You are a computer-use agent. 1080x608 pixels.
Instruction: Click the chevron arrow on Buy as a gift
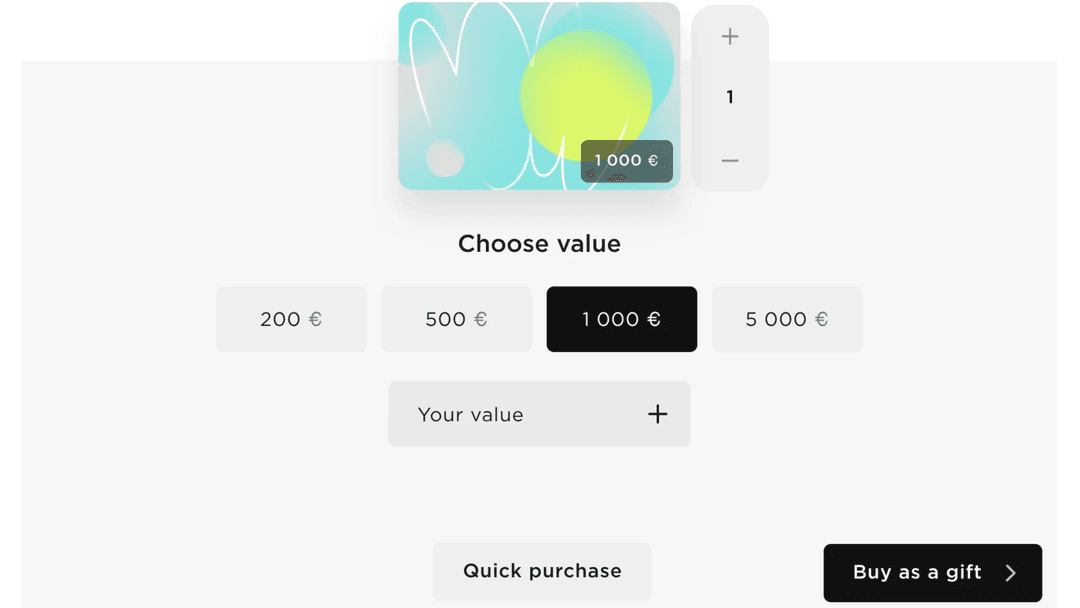pos(1009,572)
